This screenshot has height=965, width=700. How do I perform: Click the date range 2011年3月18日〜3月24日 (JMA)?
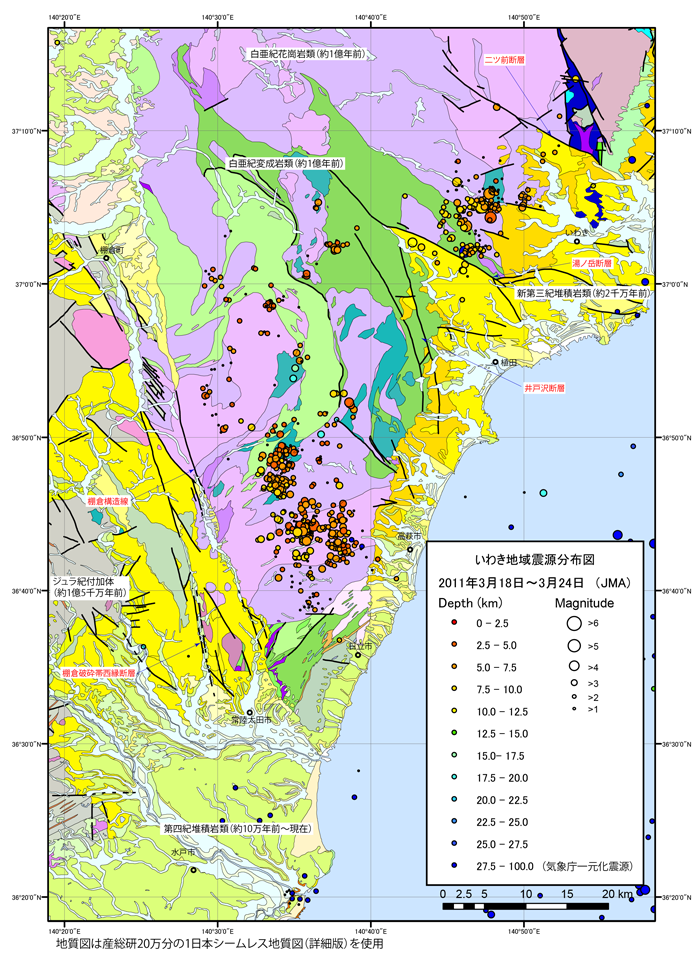coord(534,583)
